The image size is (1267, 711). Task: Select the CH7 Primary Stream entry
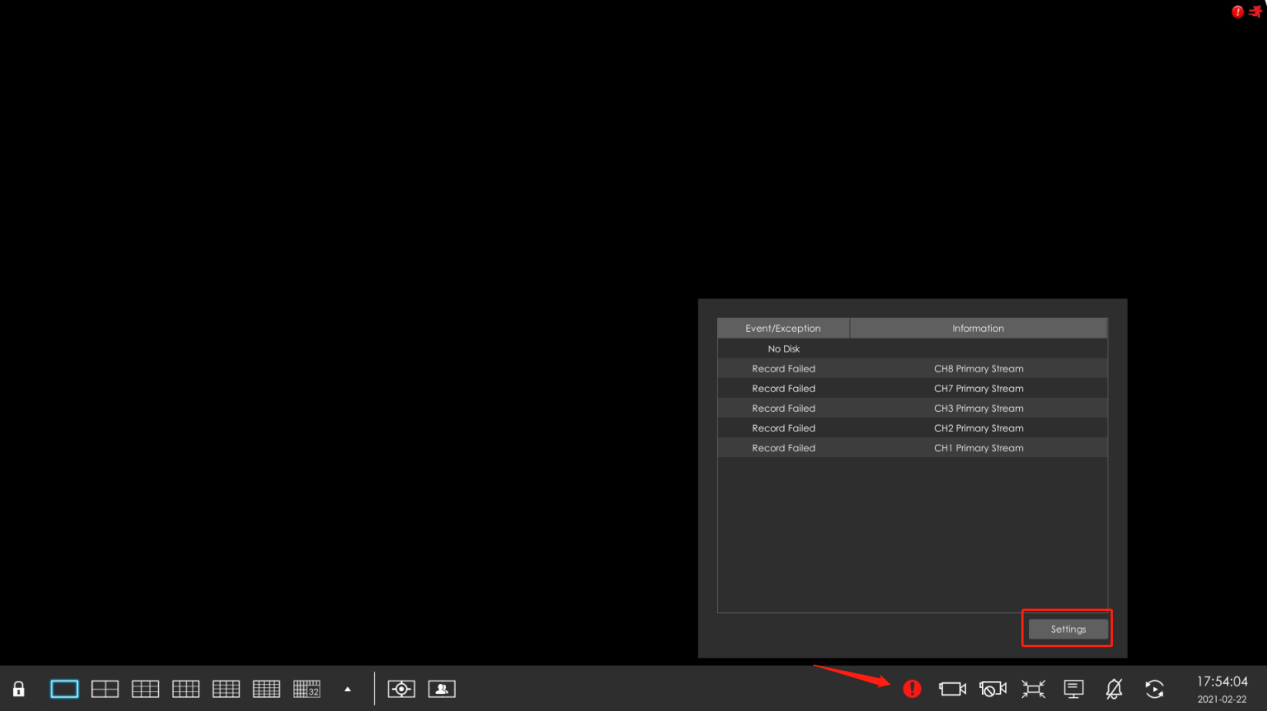(979, 389)
